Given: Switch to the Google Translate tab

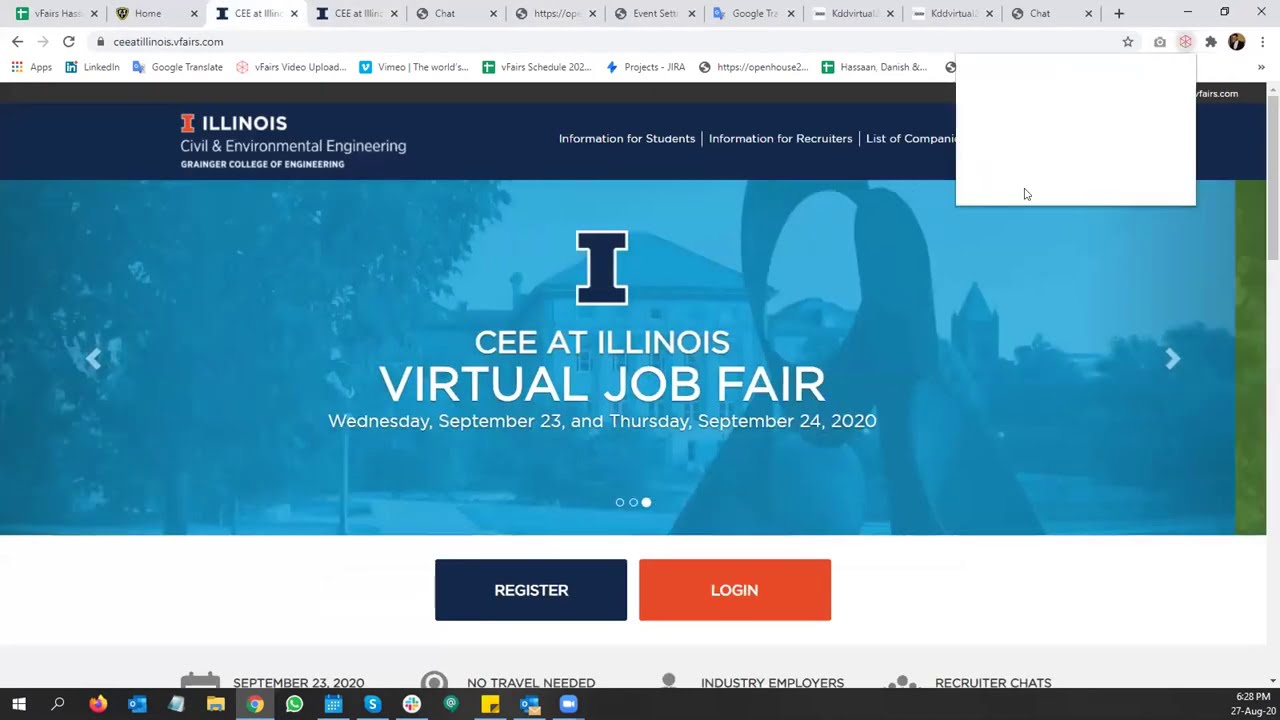Looking at the screenshot, I should coord(752,13).
